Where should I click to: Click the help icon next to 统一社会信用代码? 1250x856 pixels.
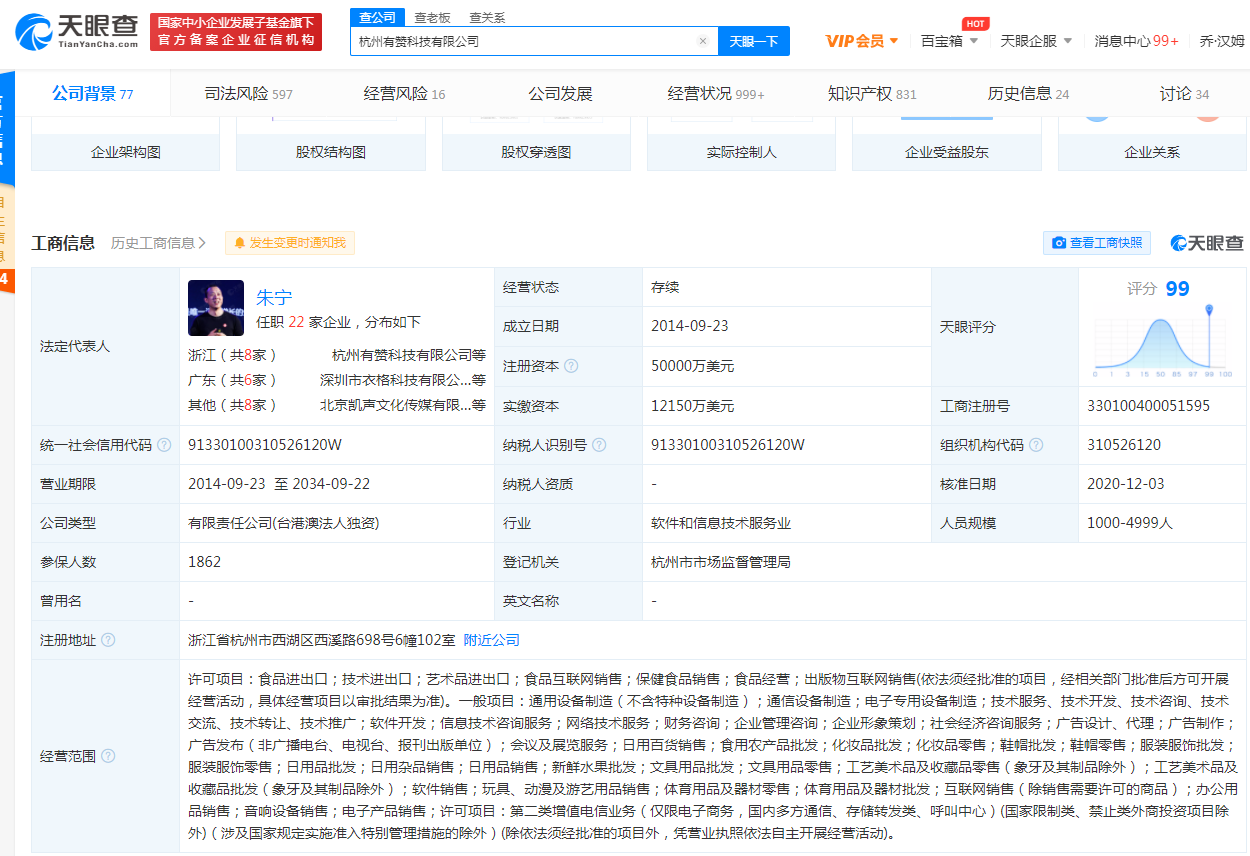coord(164,445)
